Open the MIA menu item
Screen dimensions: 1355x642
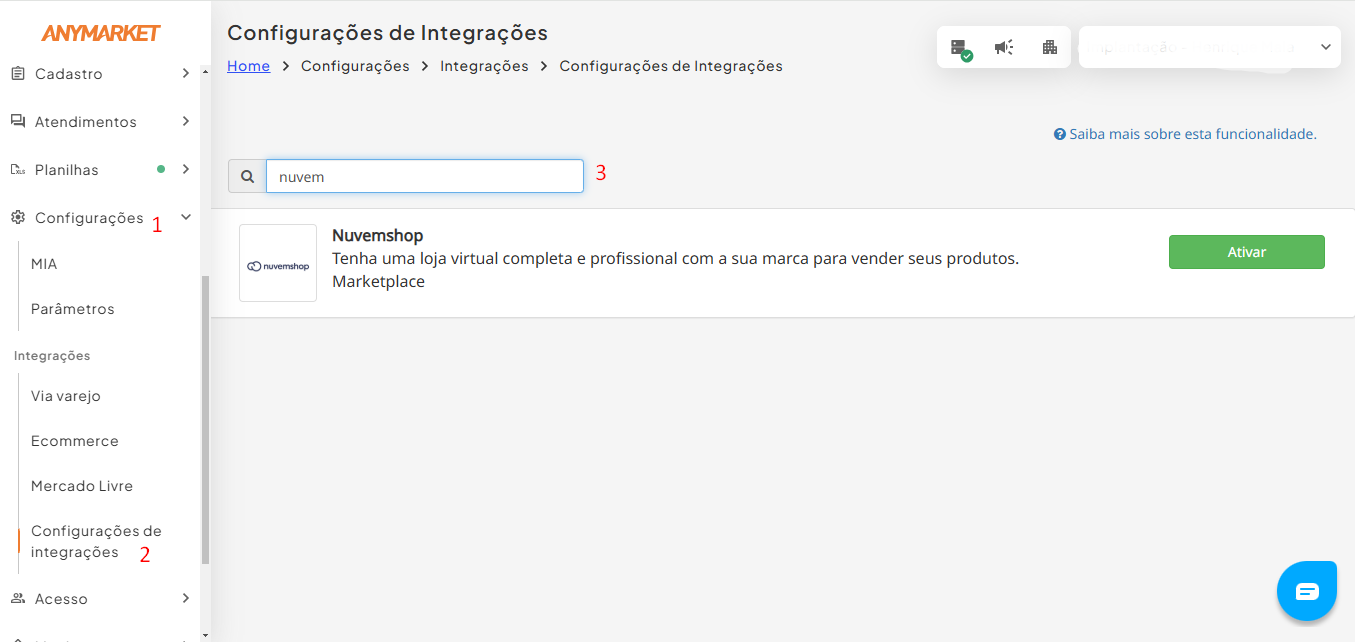(44, 264)
